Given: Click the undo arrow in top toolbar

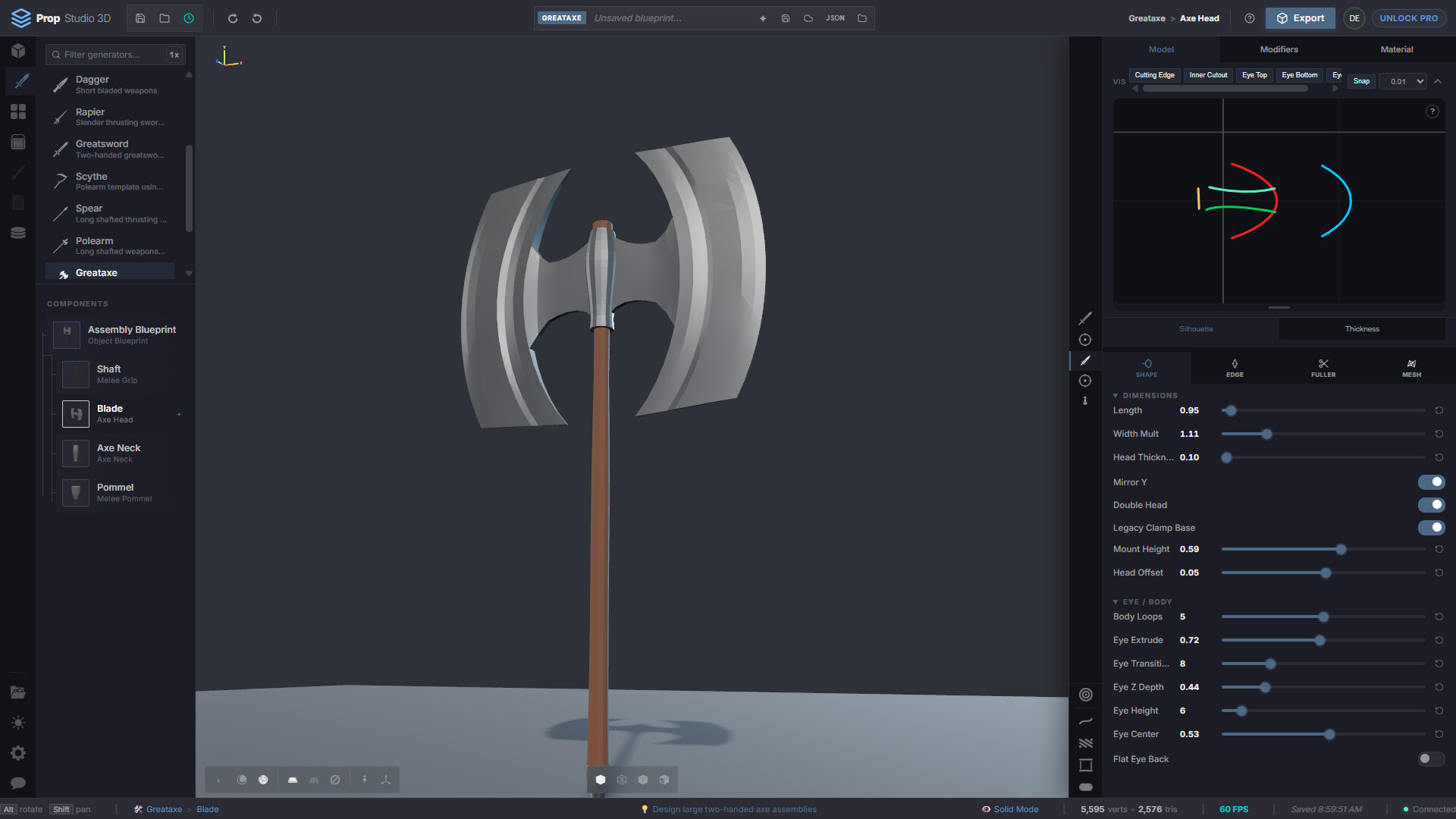Looking at the screenshot, I should (x=257, y=18).
